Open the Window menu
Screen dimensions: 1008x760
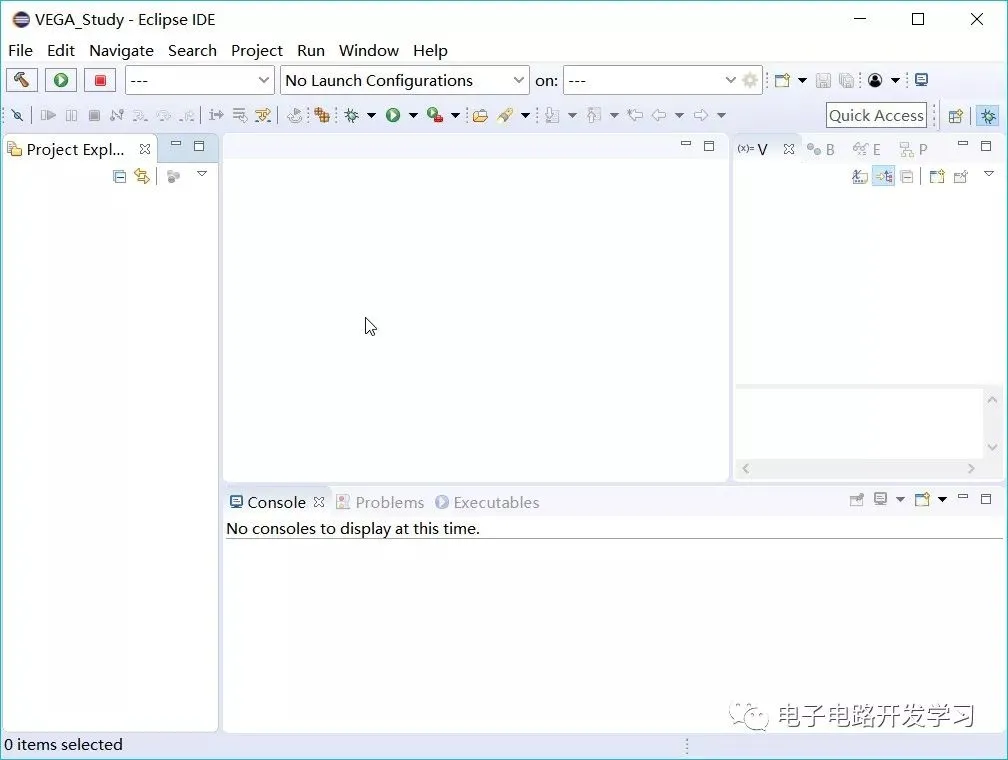click(x=369, y=51)
